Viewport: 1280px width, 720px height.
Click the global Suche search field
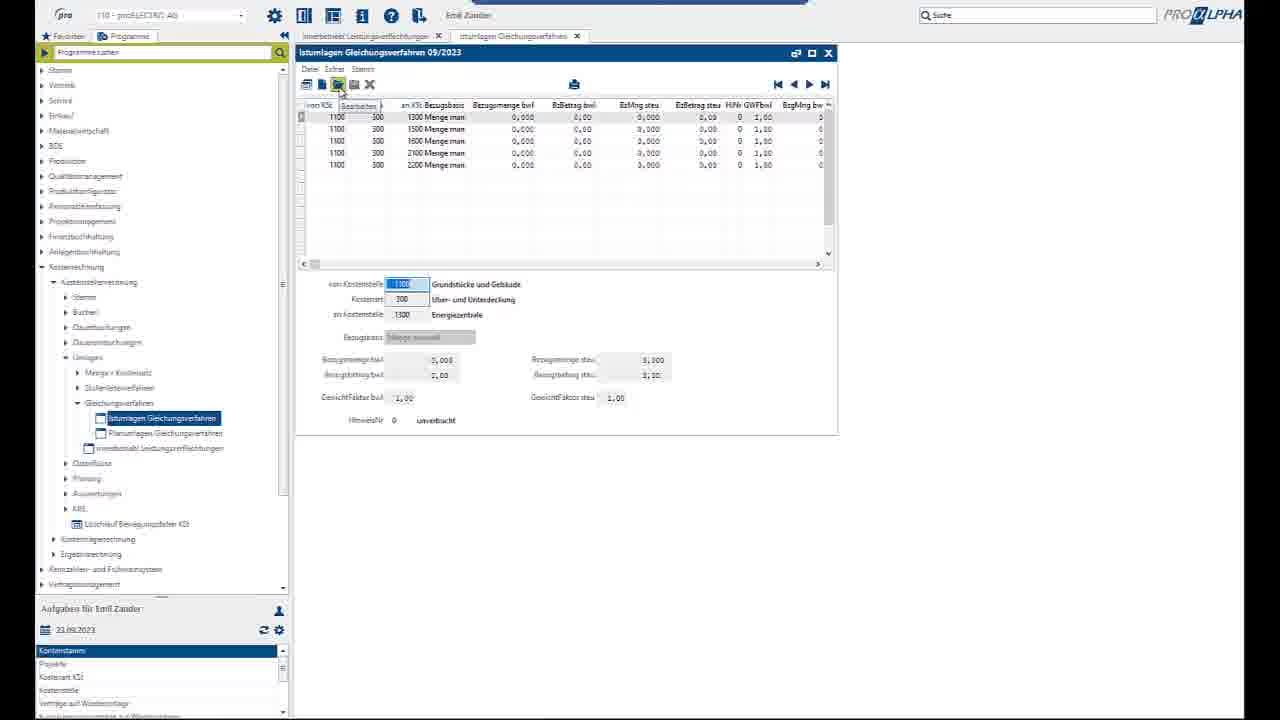pos(1037,15)
